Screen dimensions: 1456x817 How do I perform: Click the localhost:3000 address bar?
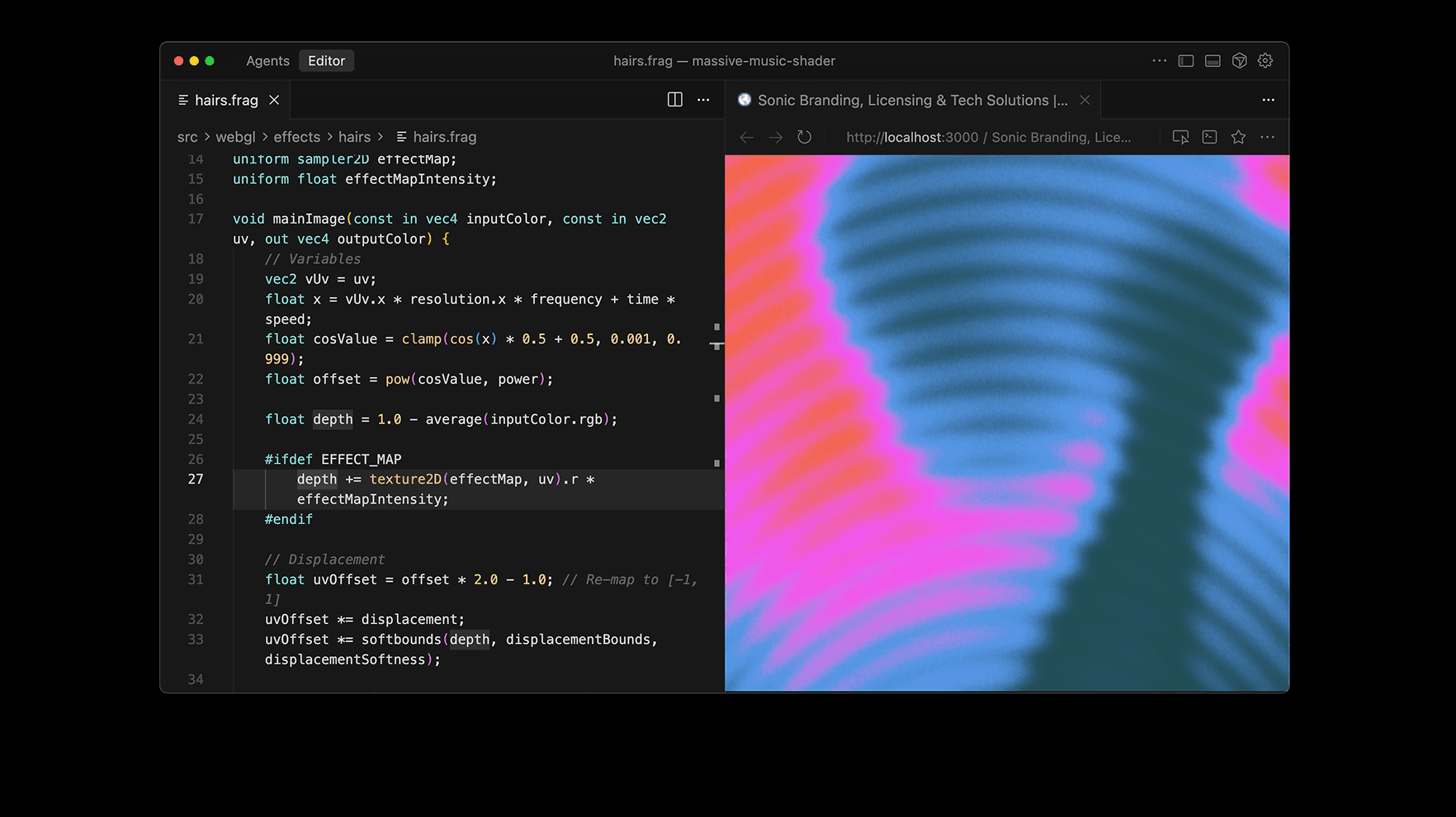pyautogui.click(x=987, y=137)
